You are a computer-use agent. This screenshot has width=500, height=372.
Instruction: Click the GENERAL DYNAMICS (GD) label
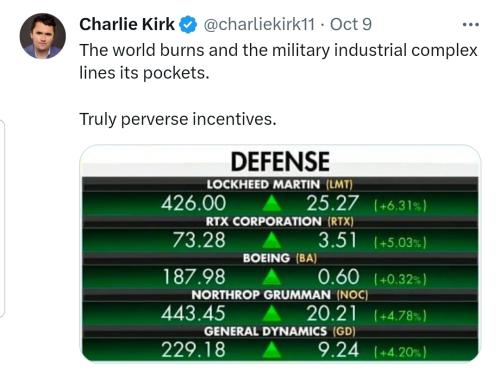(280, 331)
